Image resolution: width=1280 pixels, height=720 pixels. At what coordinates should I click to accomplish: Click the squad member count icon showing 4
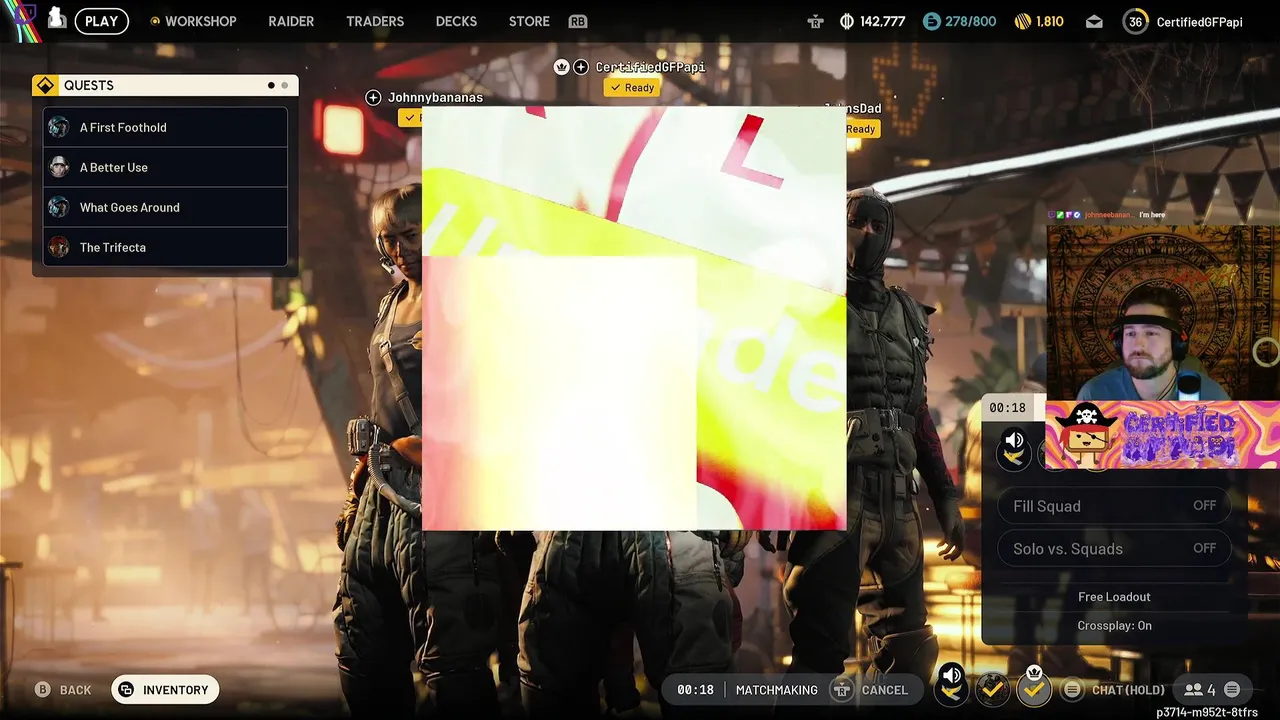pos(1200,690)
